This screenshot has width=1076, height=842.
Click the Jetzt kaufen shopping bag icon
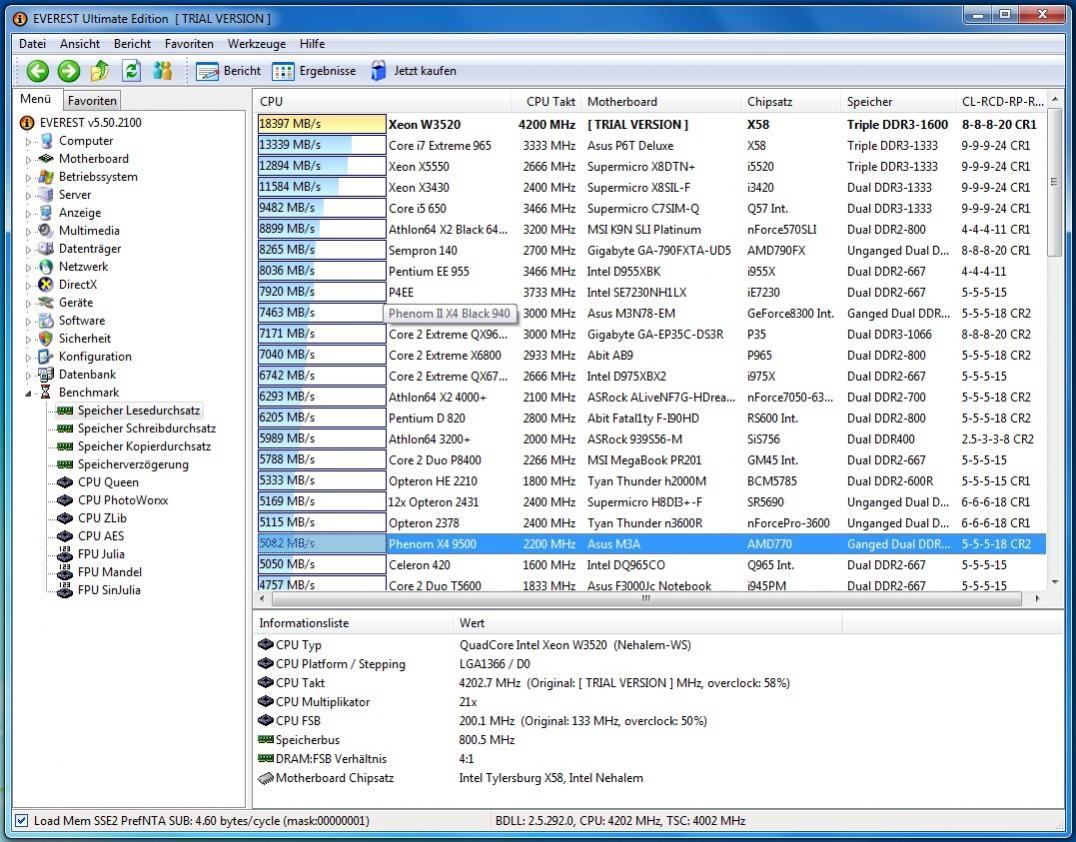tap(378, 71)
